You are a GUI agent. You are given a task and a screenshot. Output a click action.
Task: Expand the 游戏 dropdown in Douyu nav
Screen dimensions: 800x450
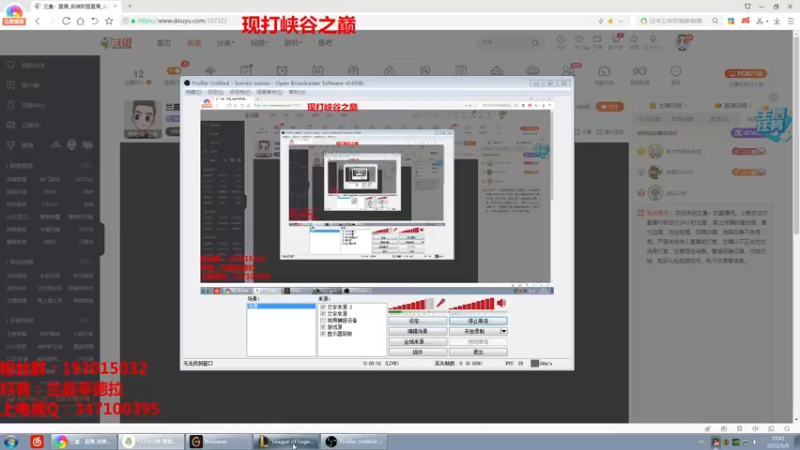[x=293, y=43]
